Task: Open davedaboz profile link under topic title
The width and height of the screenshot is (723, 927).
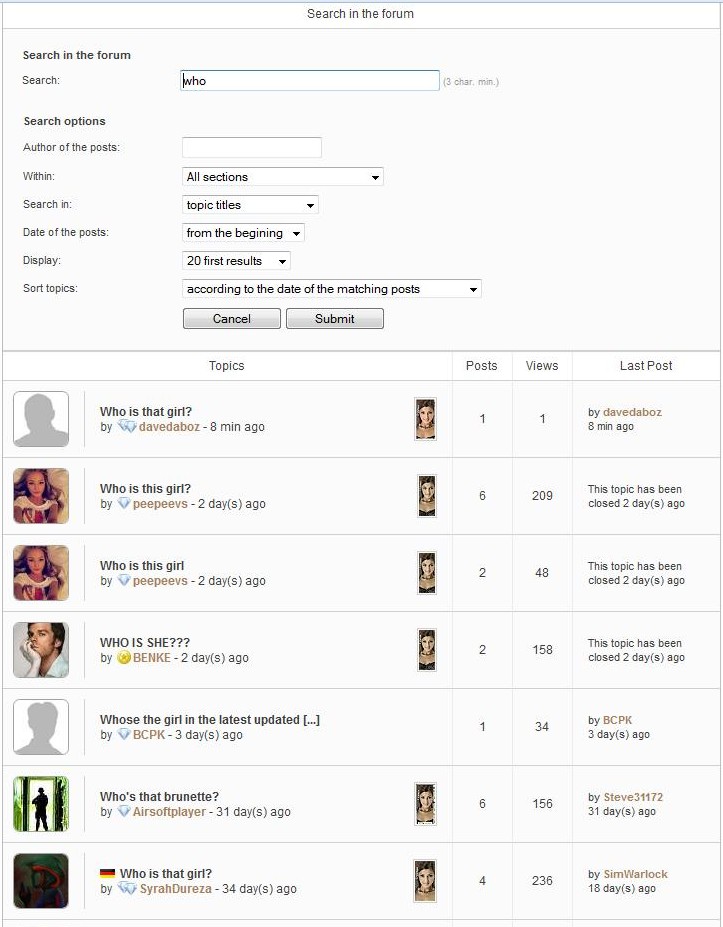Action: tap(169, 426)
